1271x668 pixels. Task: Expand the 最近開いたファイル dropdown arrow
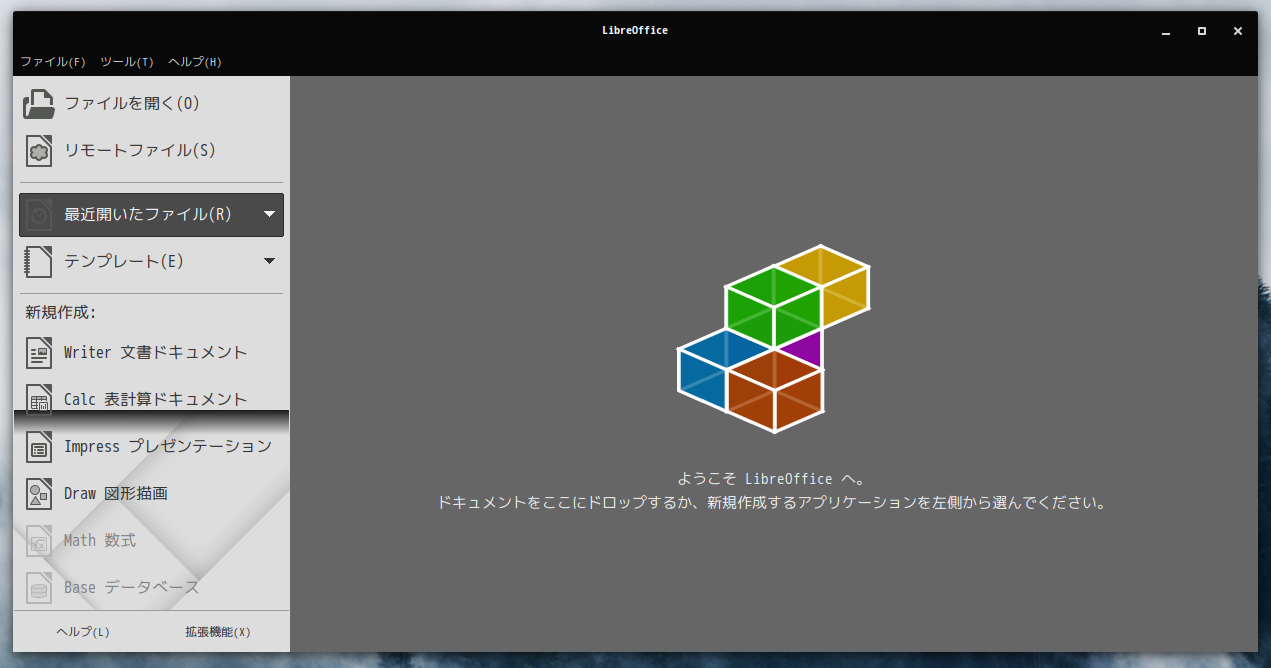tap(269, 214)
